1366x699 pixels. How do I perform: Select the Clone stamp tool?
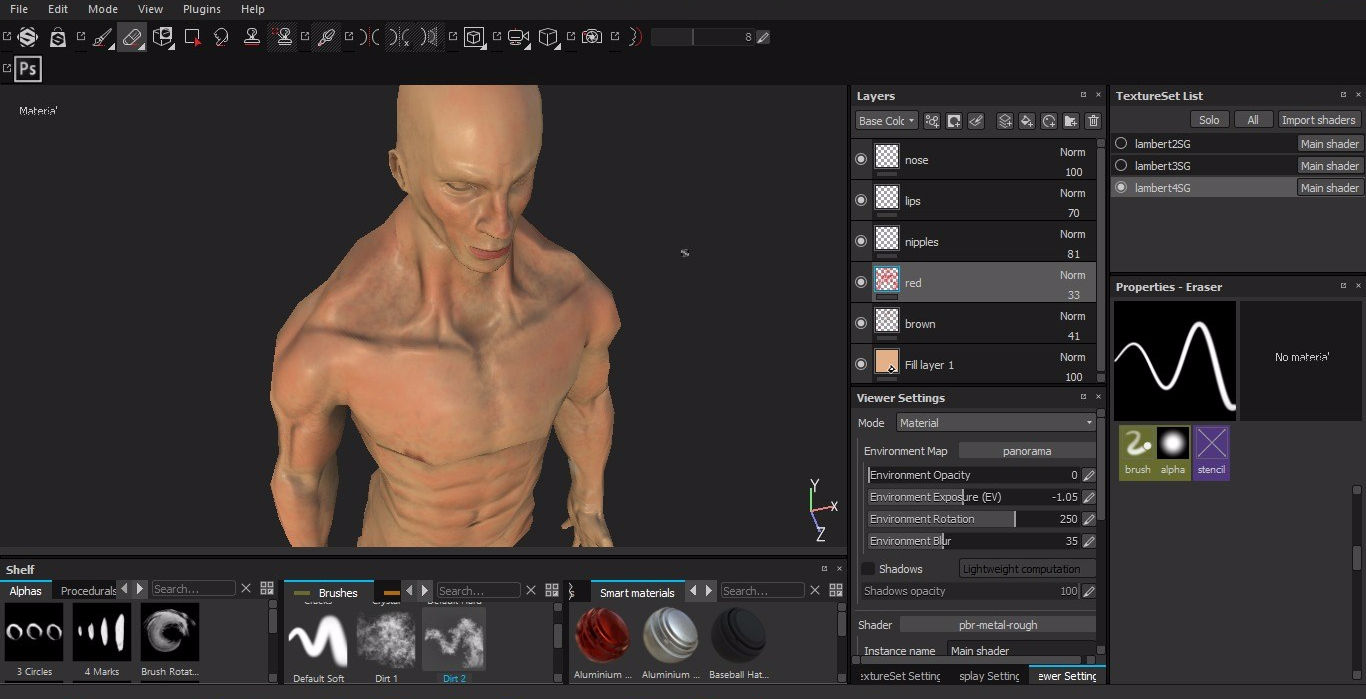coord(252,37)
